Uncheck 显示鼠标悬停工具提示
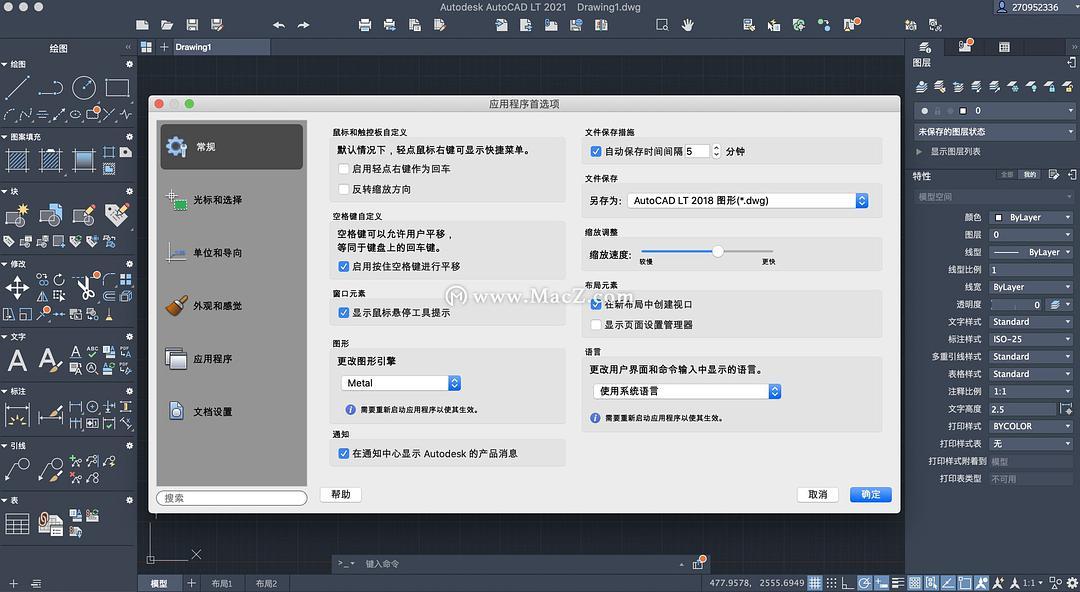The height and width of the screenshot is (592, 1080). 344,313
